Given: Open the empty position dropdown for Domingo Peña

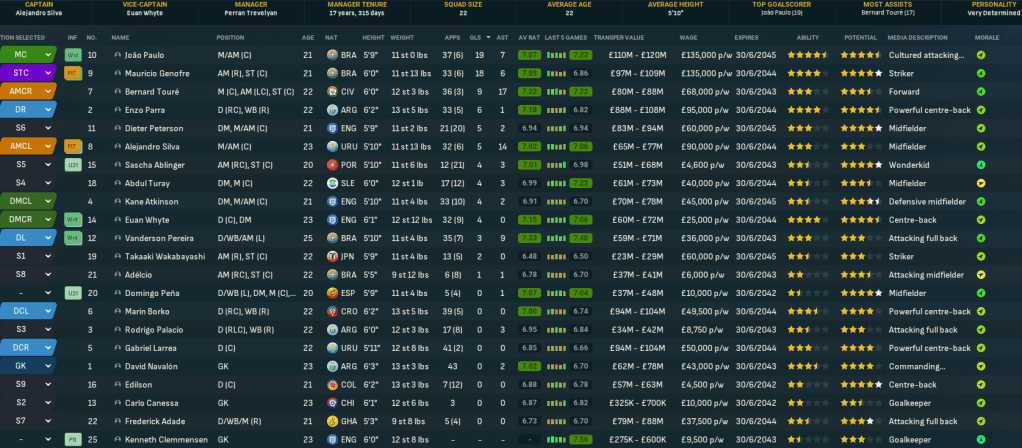Looking at the screenshot, I should 47,293.
